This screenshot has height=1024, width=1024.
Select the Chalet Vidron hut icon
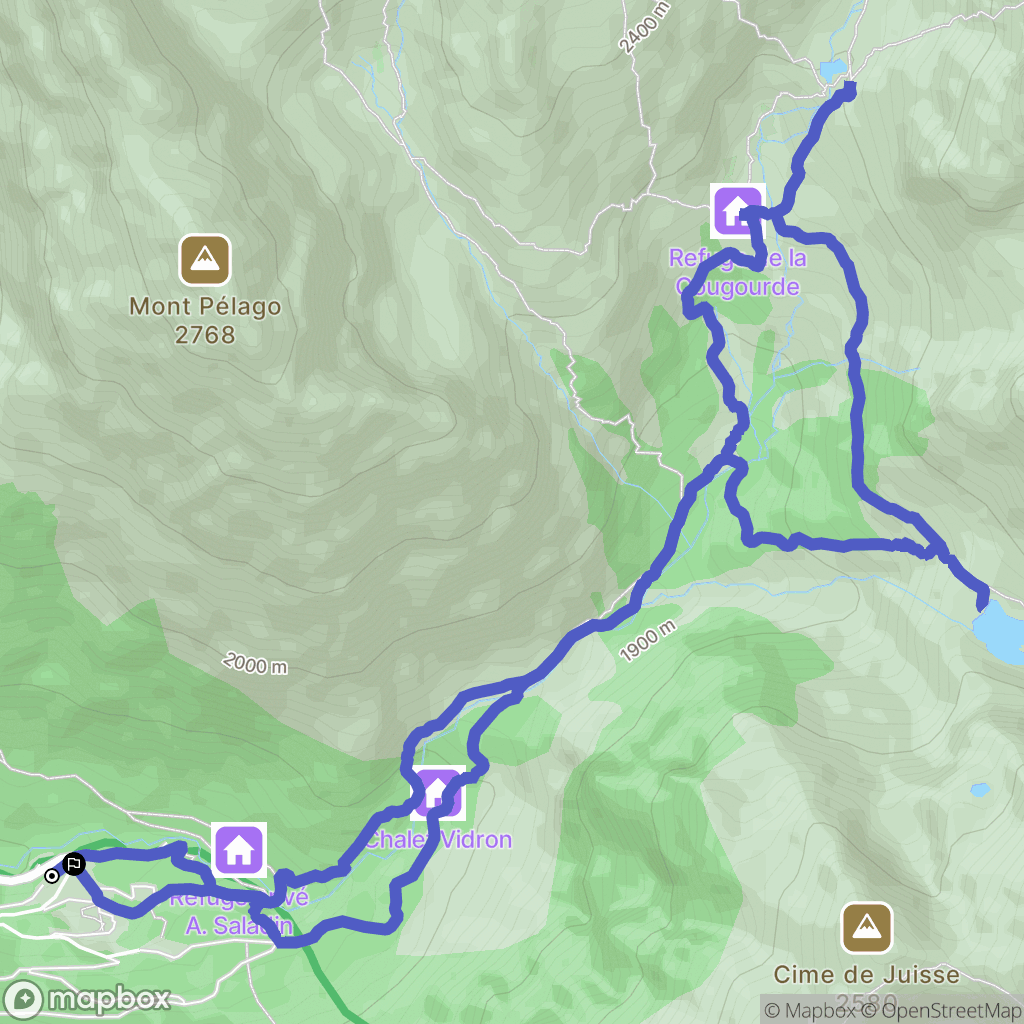click(x=438, y=792)
